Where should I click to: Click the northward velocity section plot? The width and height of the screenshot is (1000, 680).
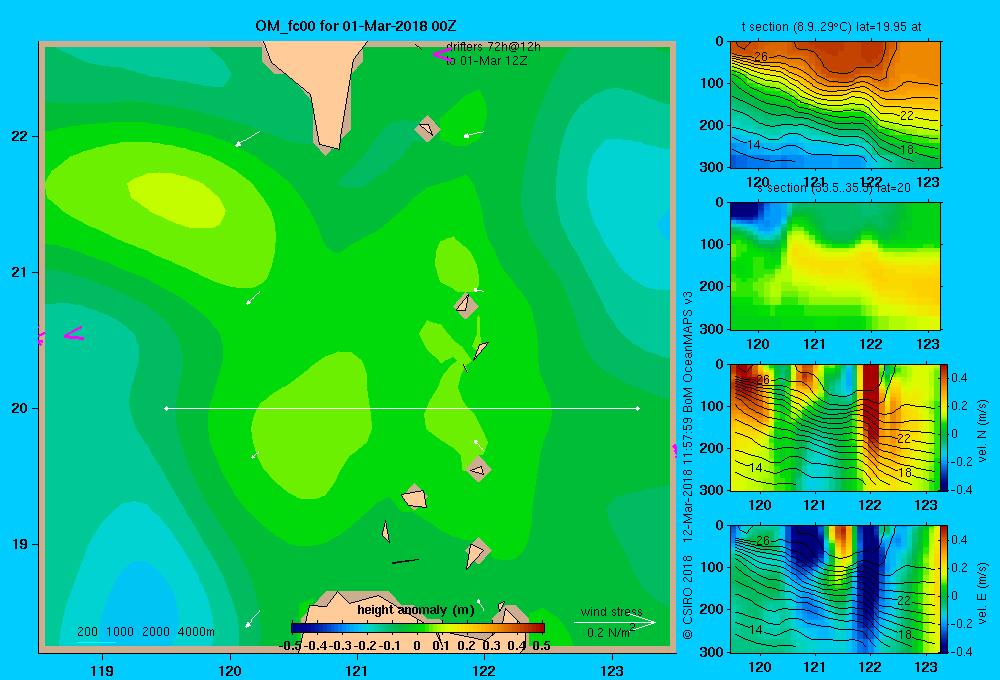[835, 427]
